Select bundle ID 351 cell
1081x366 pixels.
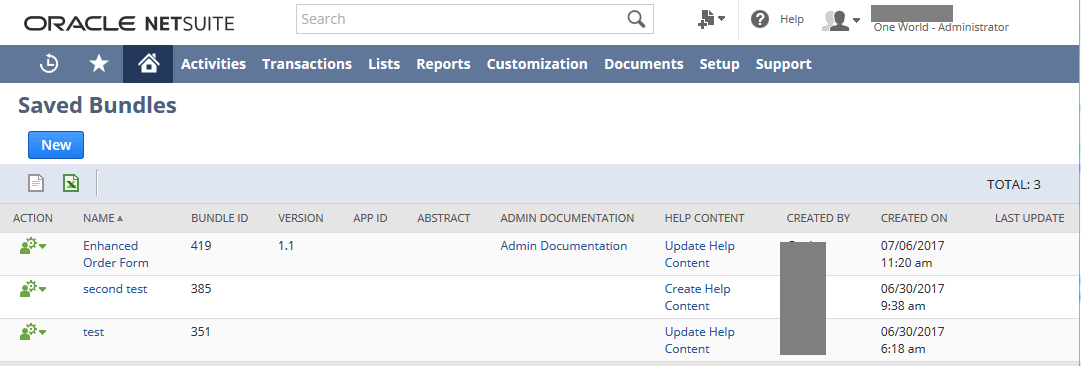[x=201, y=332]
